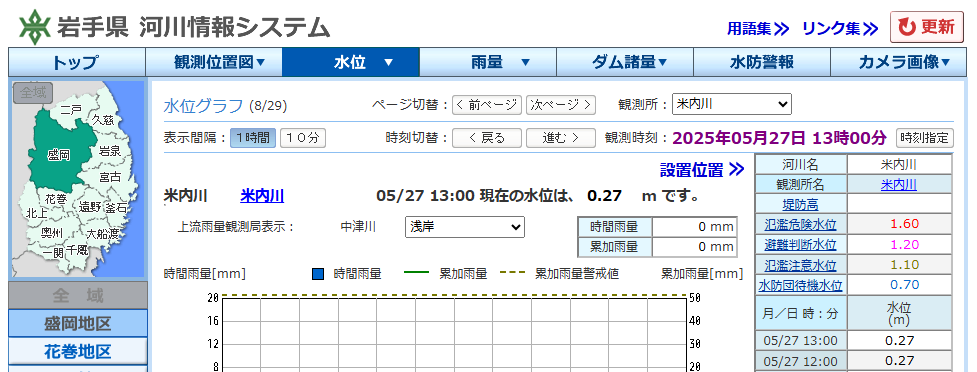
Task: Click the 更新 refresh button
Action: pos(927,27)
